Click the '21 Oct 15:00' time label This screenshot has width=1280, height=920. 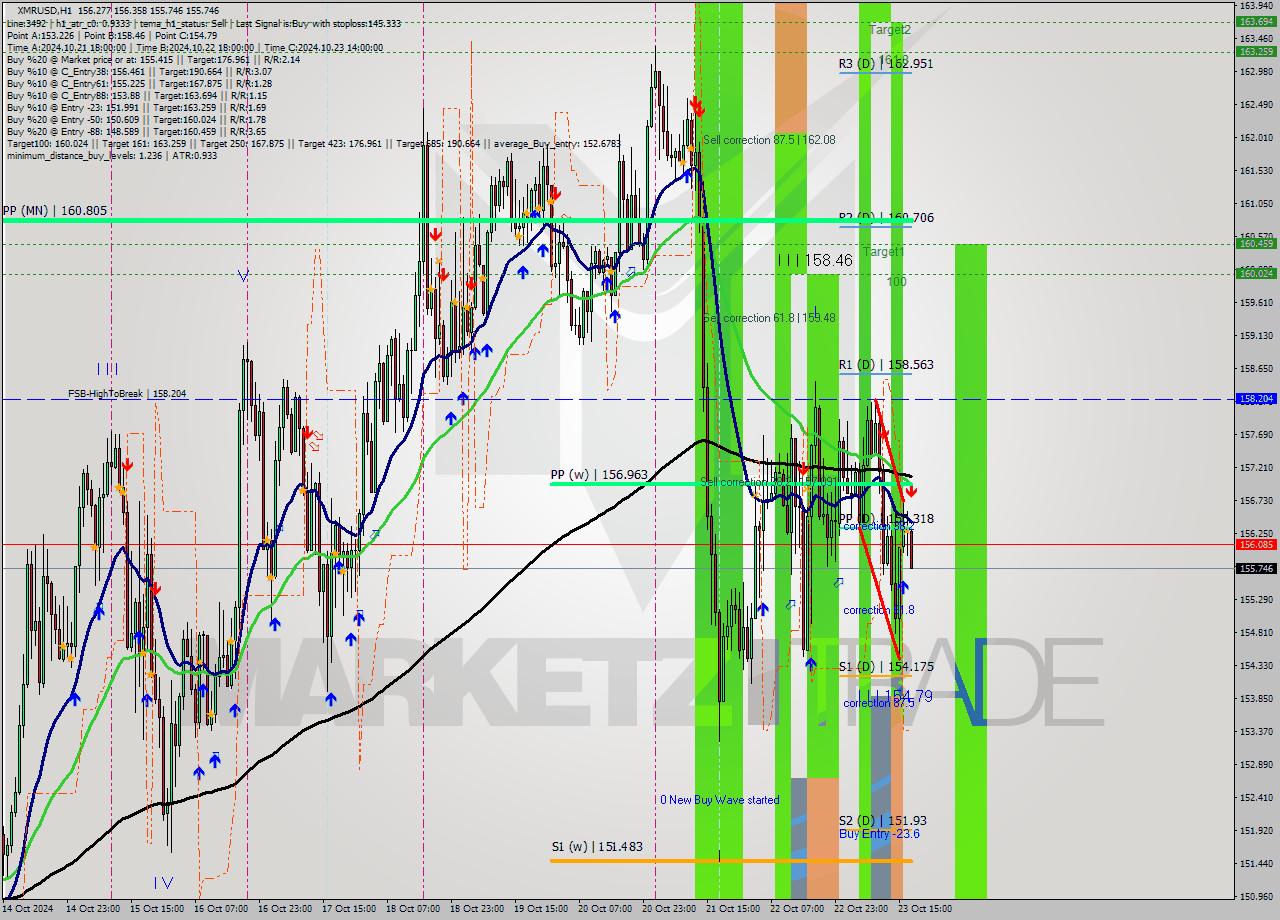point(733,910)
